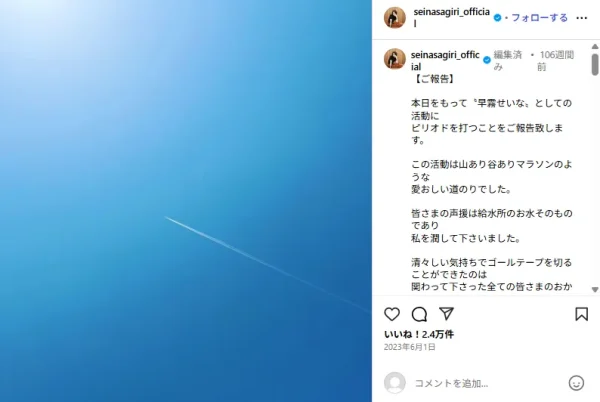Image resolution: width=600 pixels, height=402 pixels.
Task: Open comments via speech bubble icon
Action: click(419, 314)
